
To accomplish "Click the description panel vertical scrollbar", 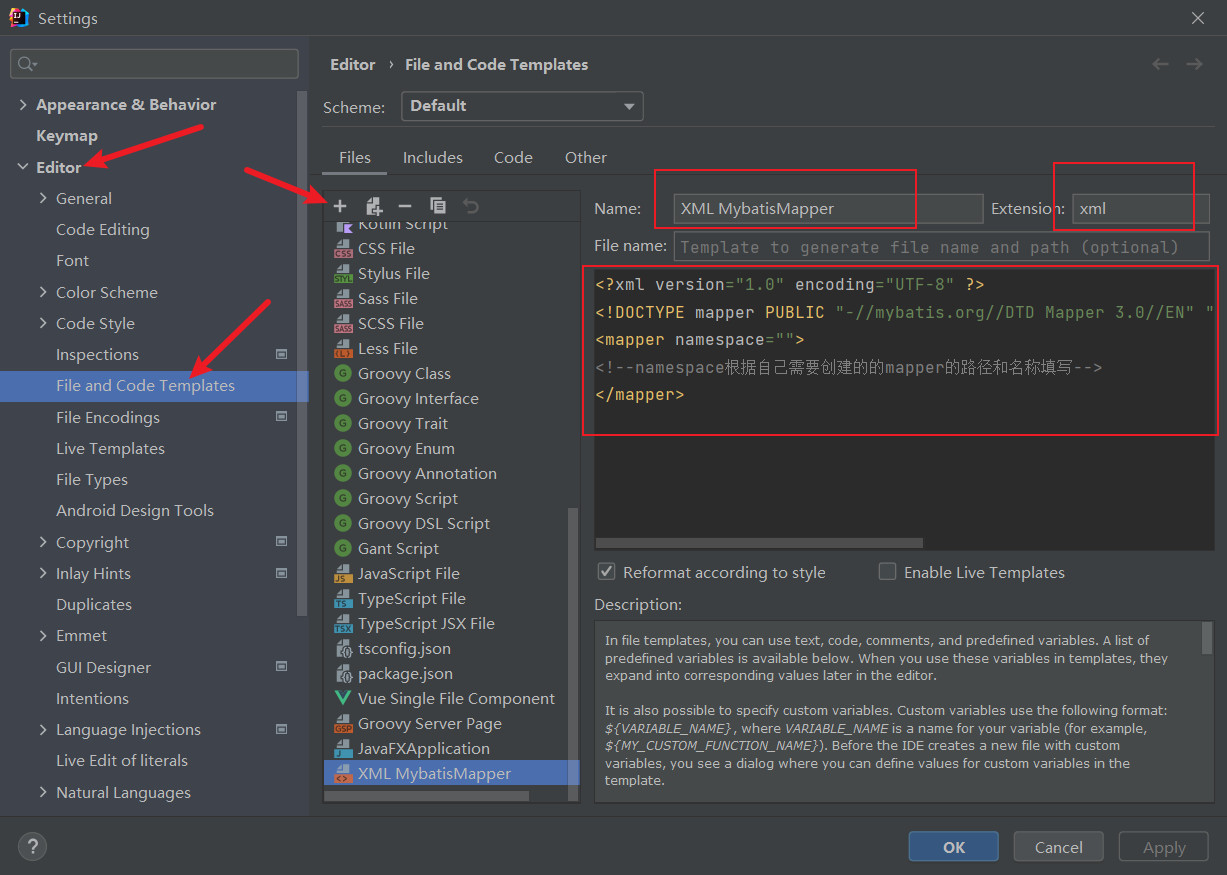I will pos(1207,637).
